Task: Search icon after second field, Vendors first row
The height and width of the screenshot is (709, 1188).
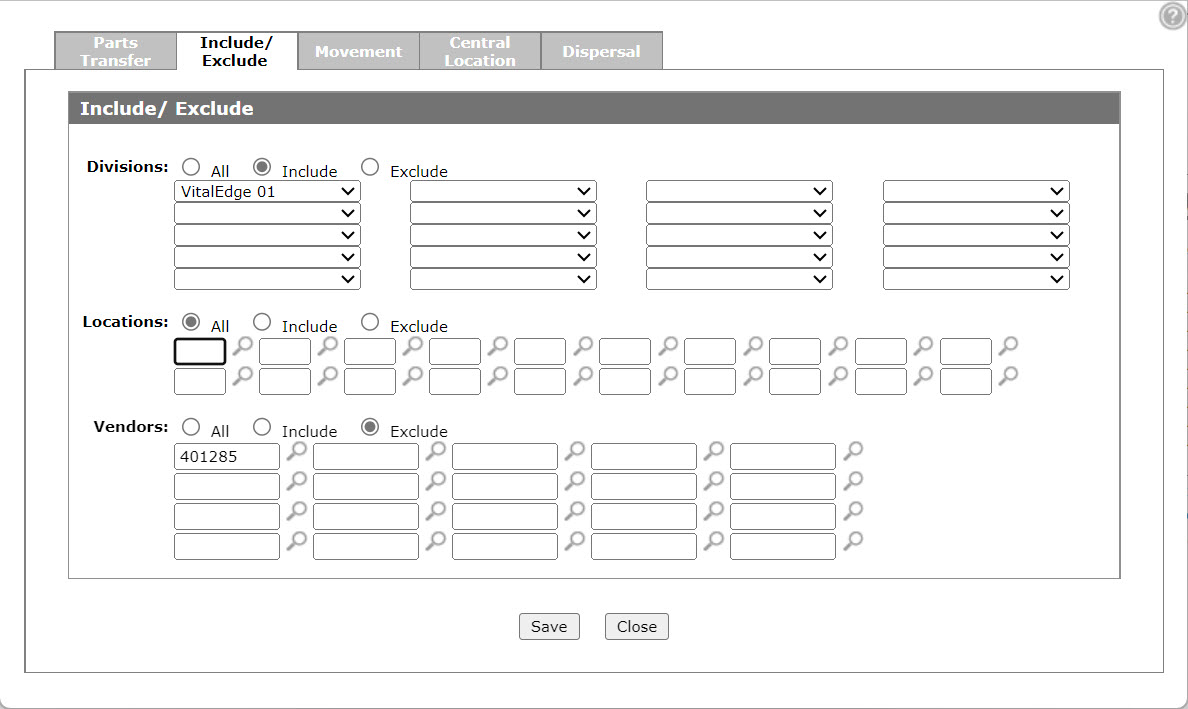Action: coord(436,451)
